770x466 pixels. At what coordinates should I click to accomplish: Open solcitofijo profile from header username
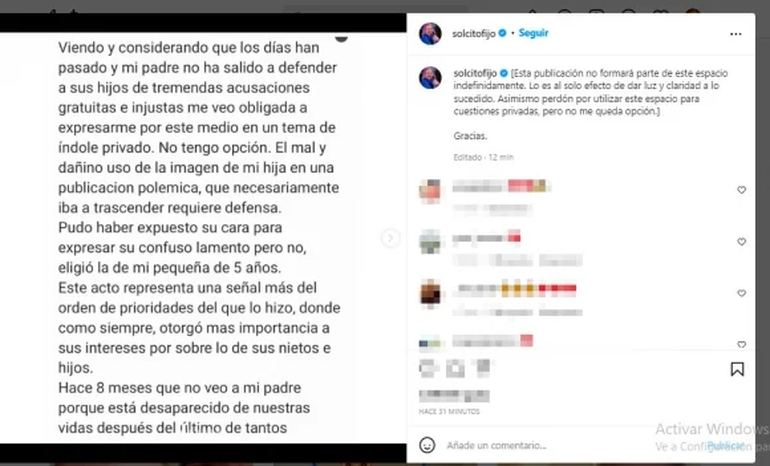tap(473, 33)
